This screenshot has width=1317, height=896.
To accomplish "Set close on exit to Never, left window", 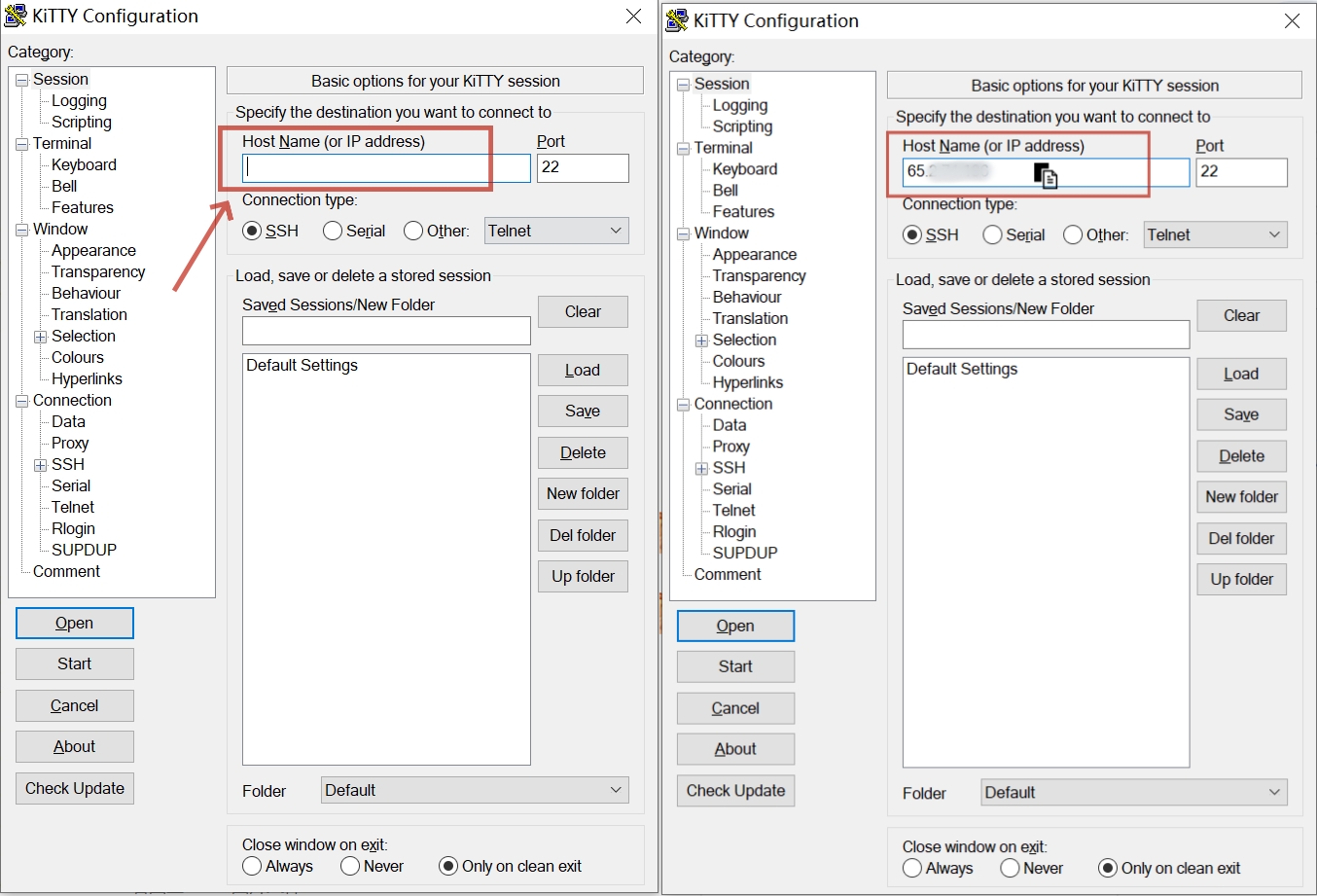I will (350, 866).
